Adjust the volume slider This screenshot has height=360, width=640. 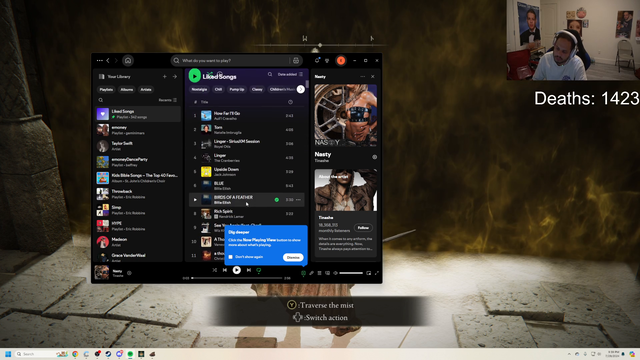pos(351,273)
